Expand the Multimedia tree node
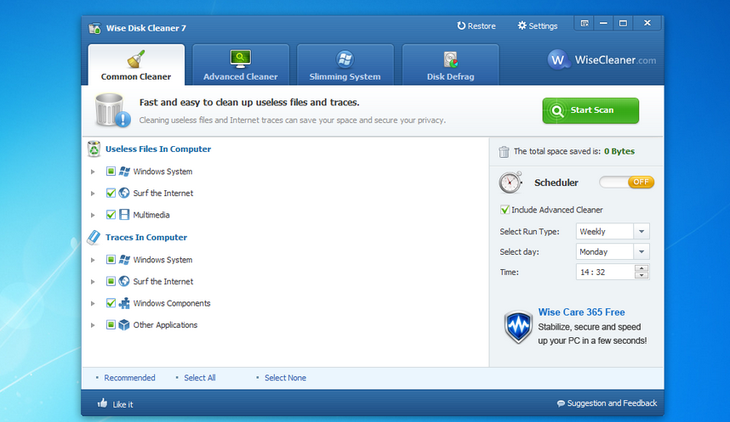Screen dimensions: 730x422 93,215
